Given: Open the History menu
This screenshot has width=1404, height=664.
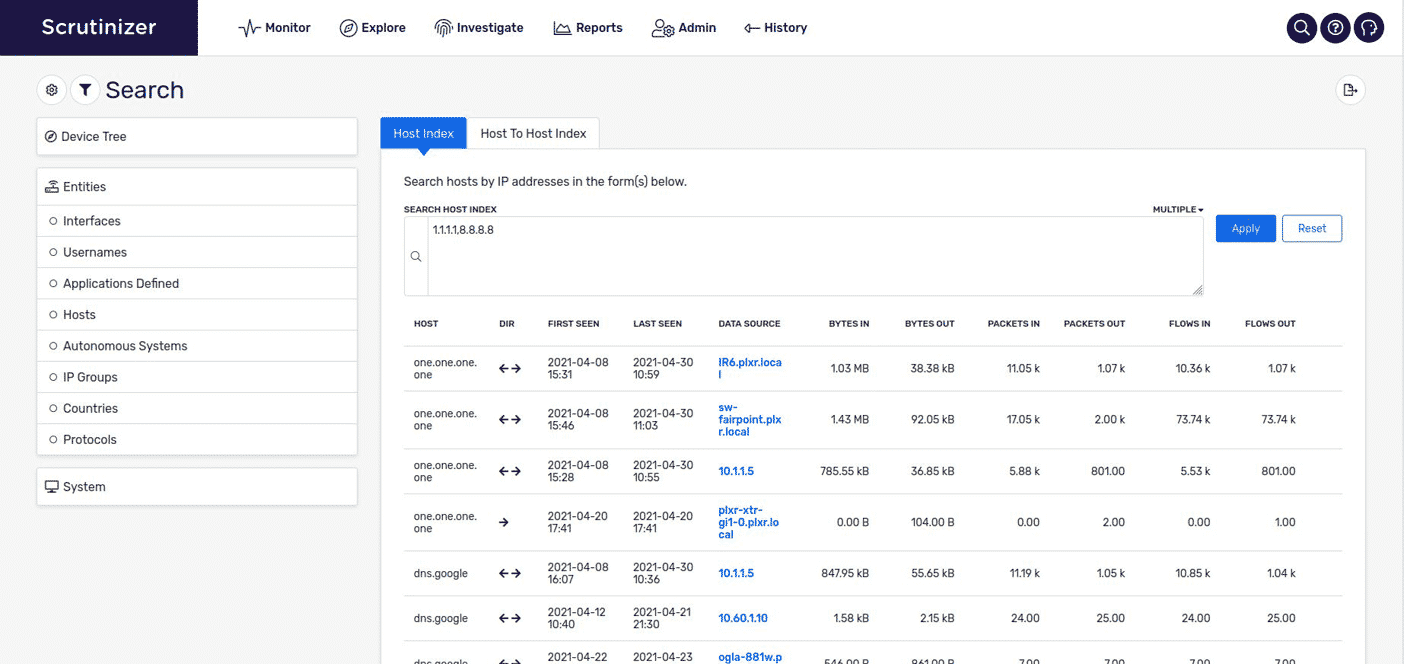Looking at the screenshot, I should coord(776,28).
